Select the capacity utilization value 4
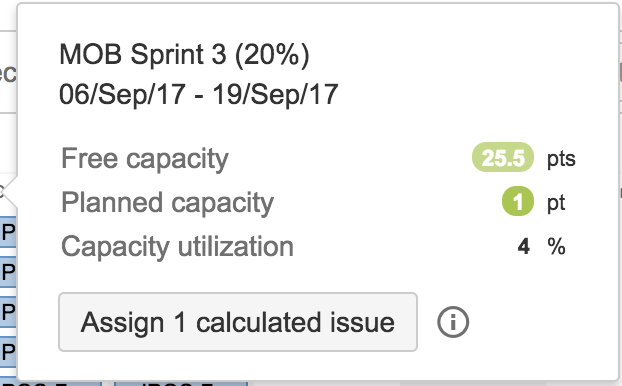Image resolution: width=622 pixels, height=386 pixels. click(x=524, y=247)
